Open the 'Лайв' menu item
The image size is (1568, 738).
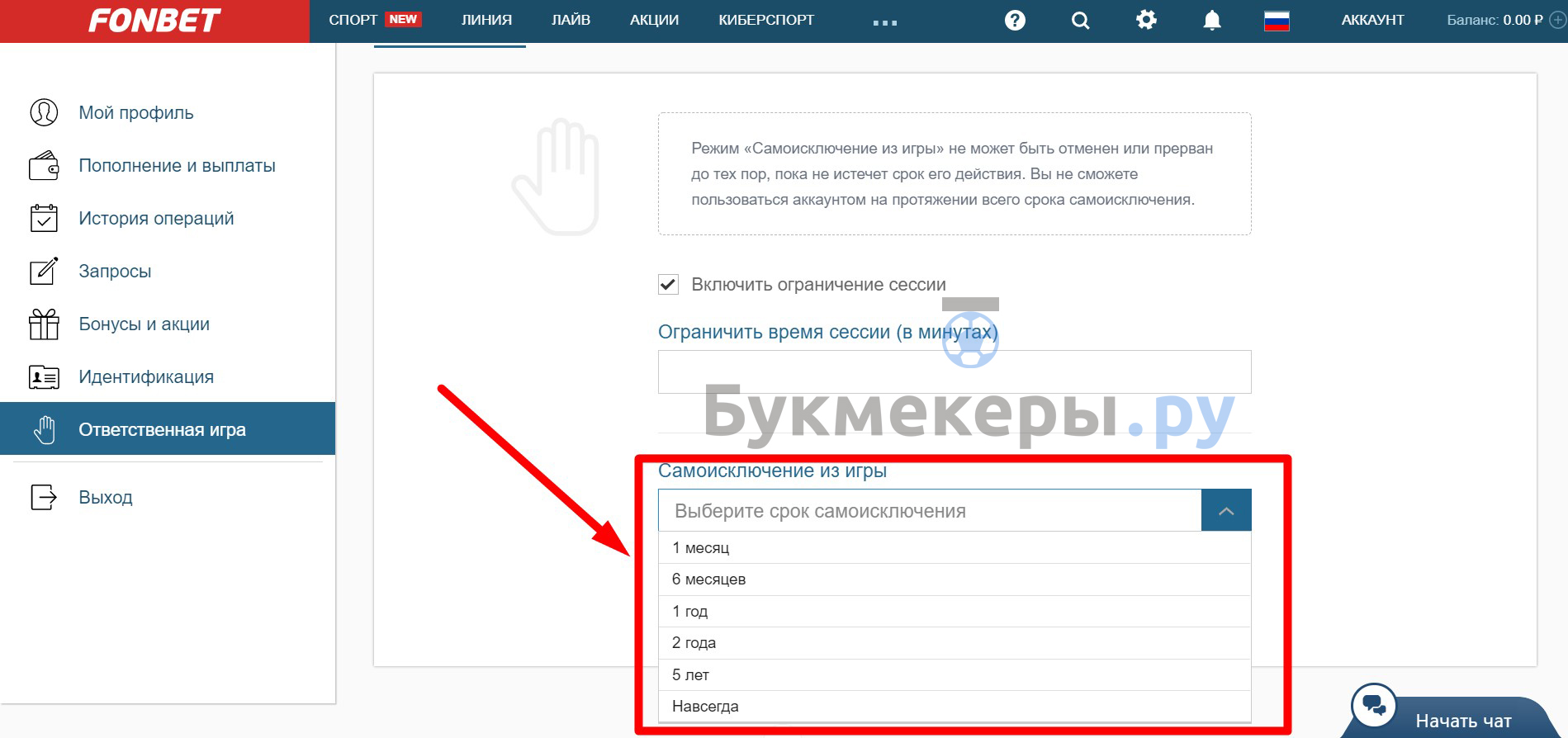tap(571, 20)
